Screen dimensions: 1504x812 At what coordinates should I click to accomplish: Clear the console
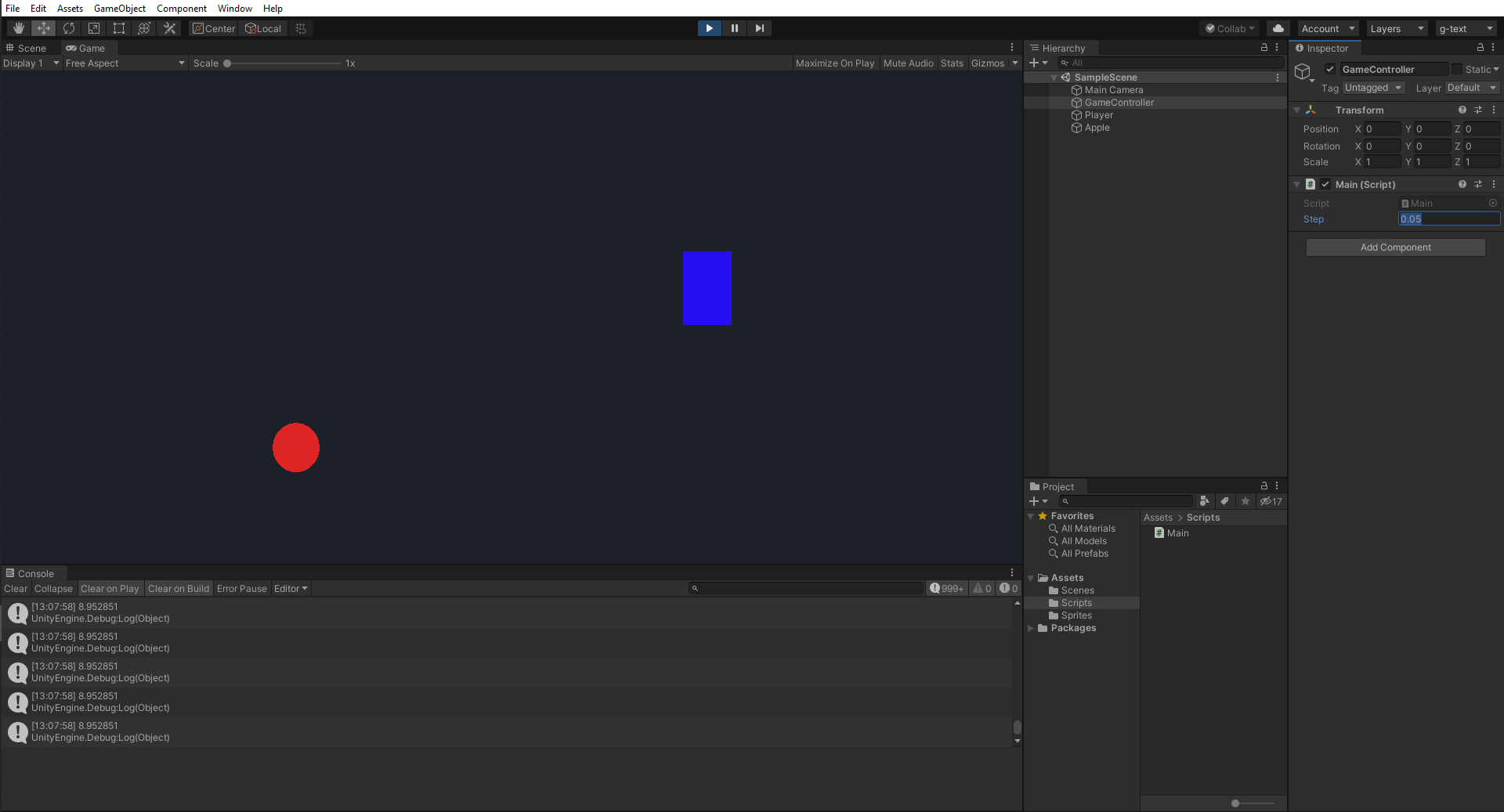pyautogui.click(x=16, y=589)
